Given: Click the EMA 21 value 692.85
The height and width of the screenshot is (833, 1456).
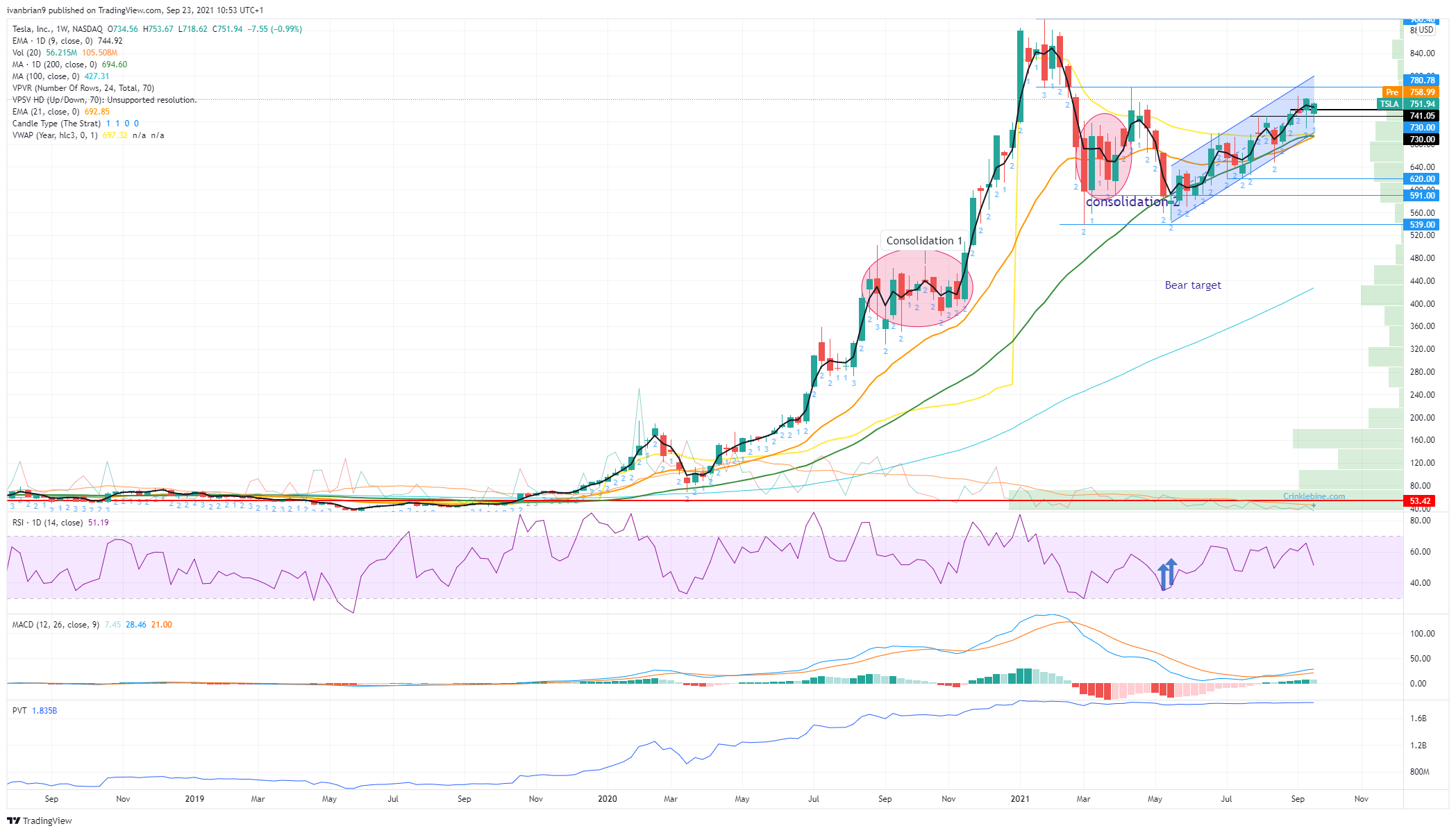Looking at the screenshot, I should (97, 112).
